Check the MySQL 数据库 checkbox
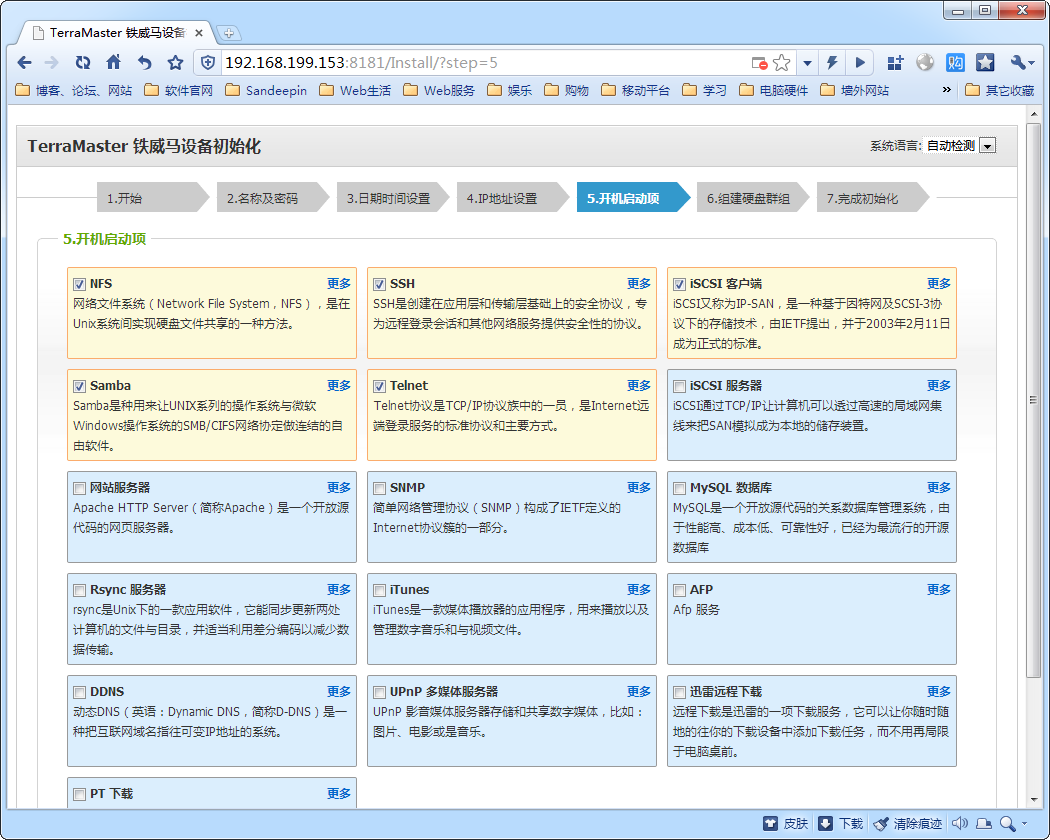Viewport: 1050px width, 840px height. pos(680,488)
